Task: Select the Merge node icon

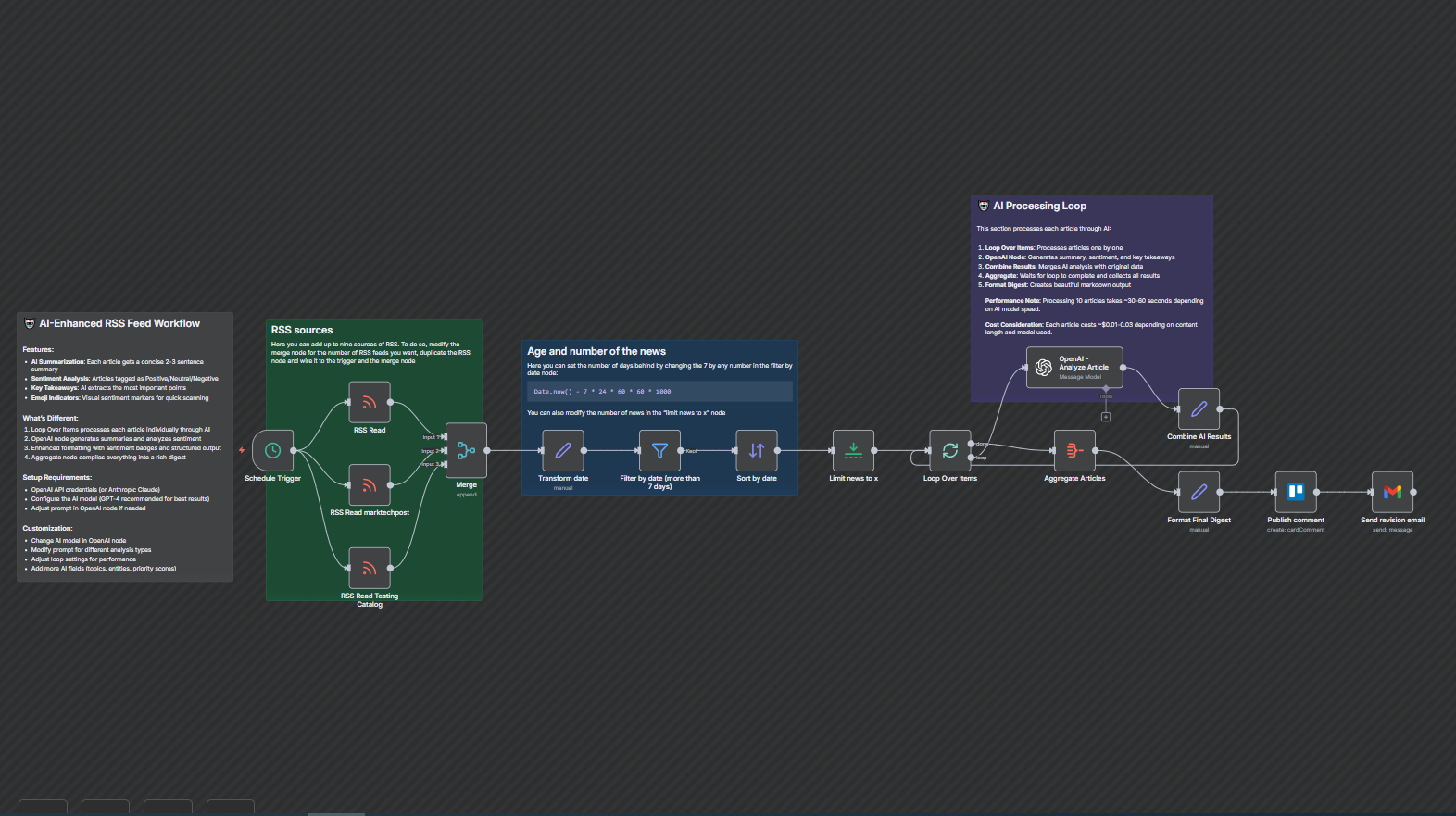Action: coord(466,451)
